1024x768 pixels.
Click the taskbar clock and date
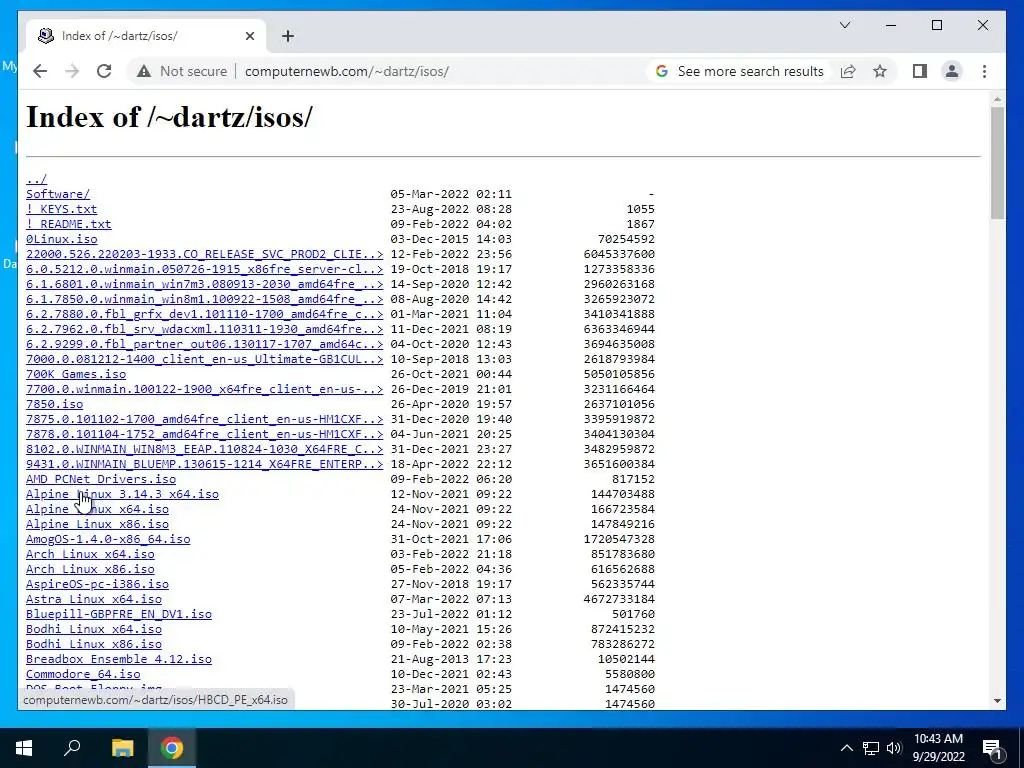(x=938, y=748)
